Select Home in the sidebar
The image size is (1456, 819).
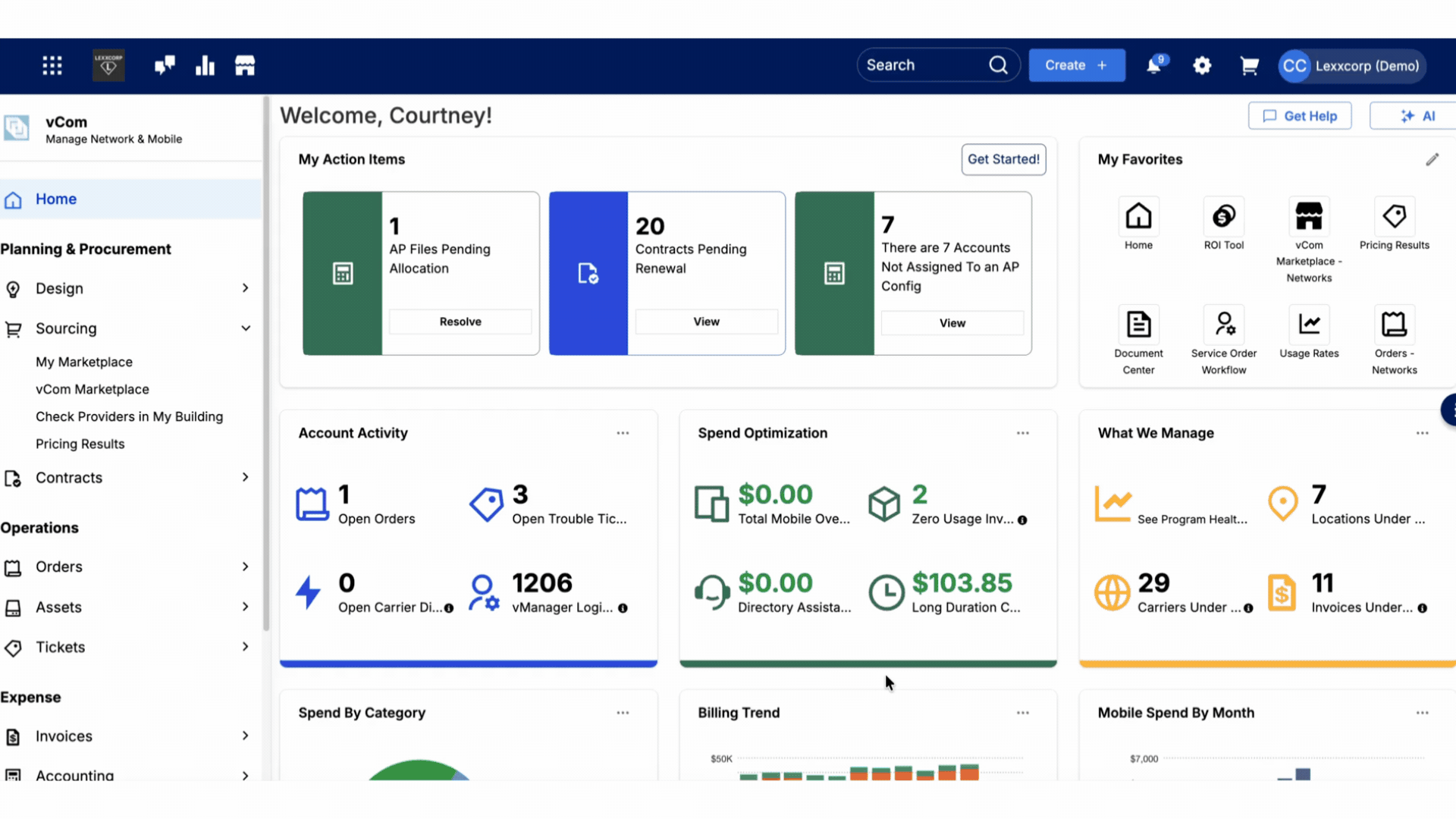(130, 199)
